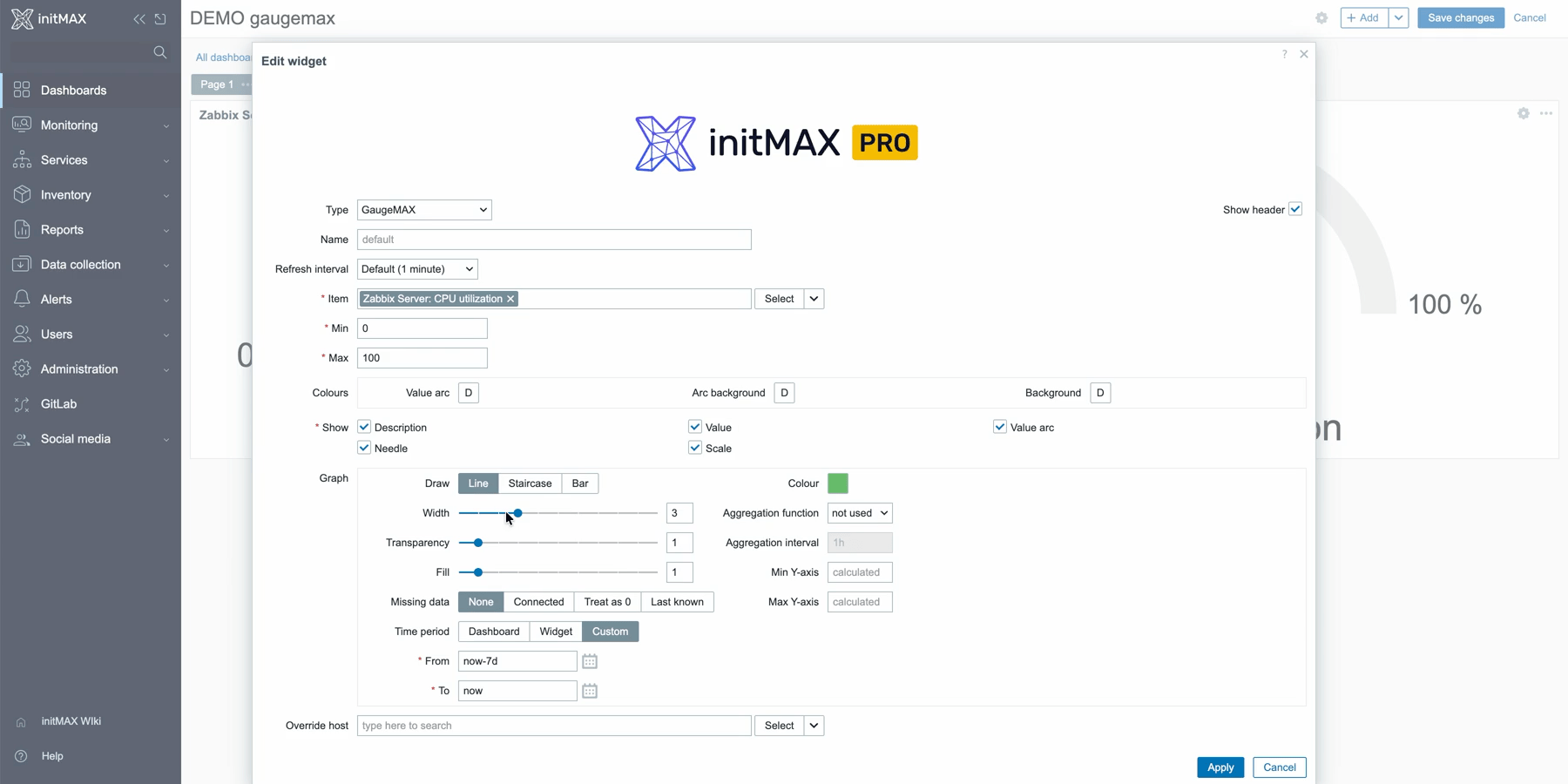Click the green graph Colour swatch

click(x=838, y=483)
